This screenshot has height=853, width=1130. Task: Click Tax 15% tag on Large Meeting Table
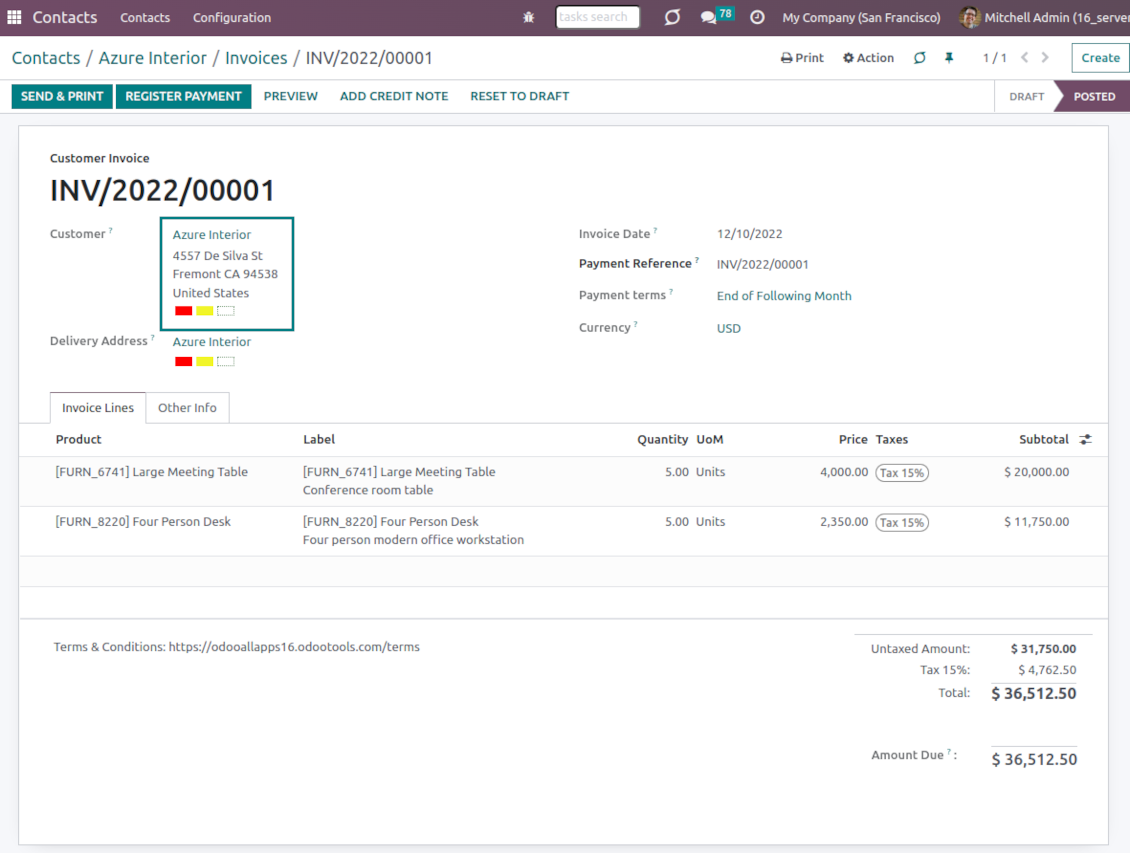pyautogui.click(x=902, y=473)
